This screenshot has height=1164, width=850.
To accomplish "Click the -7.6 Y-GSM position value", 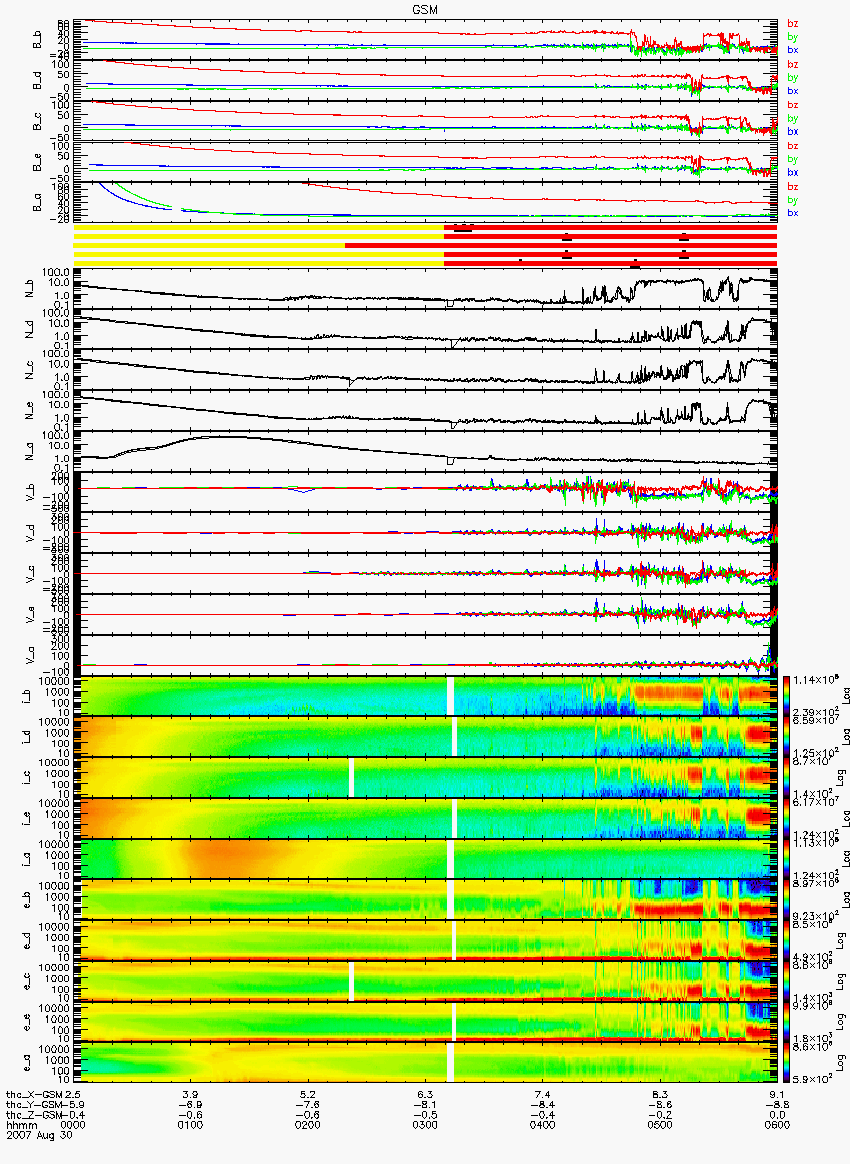I will pyautogui.click(x=307, y=1105).
